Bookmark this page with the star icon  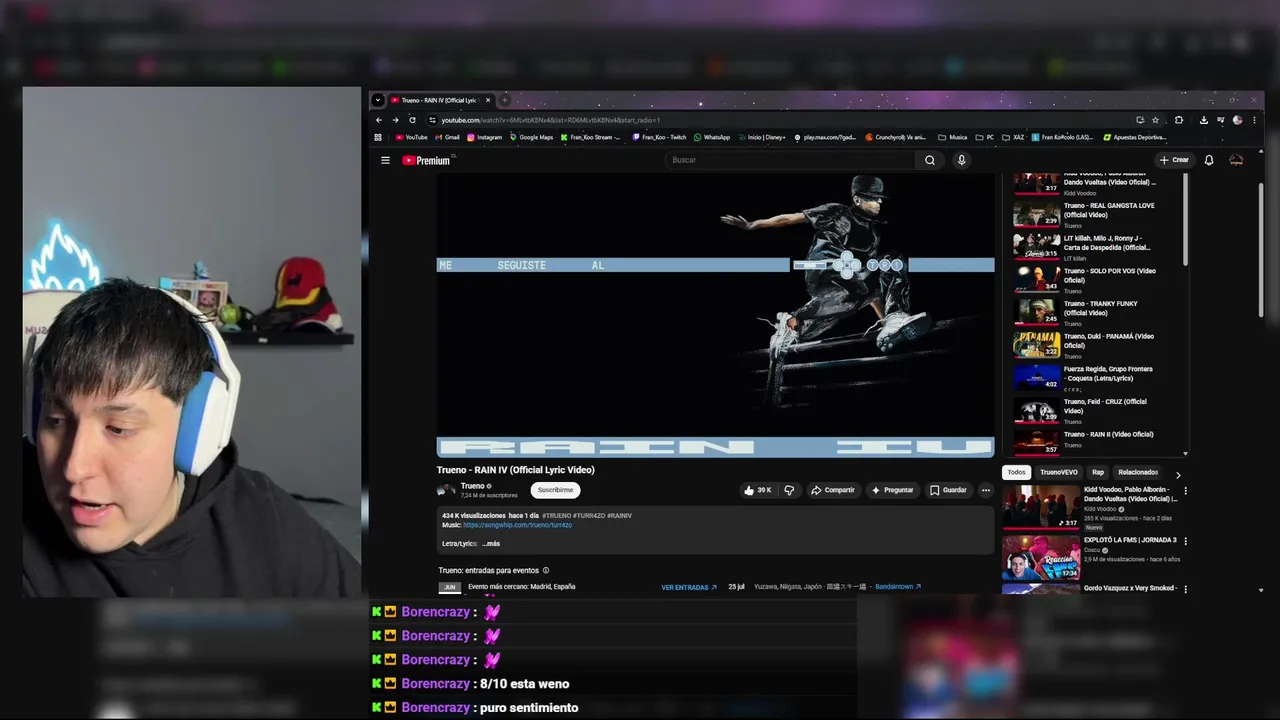(1155, 120)
